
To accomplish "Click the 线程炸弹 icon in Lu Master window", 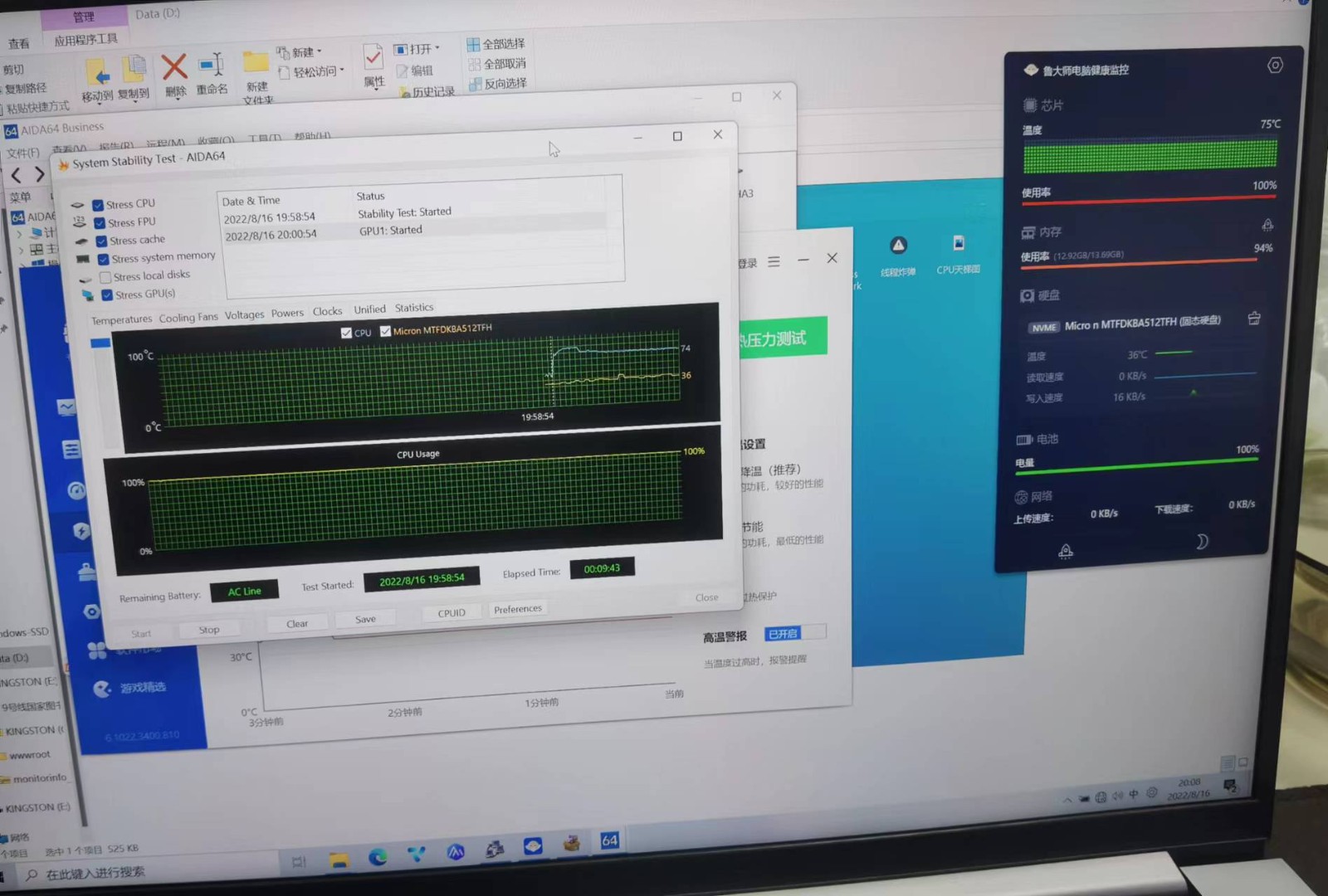I will coord(898,255).
